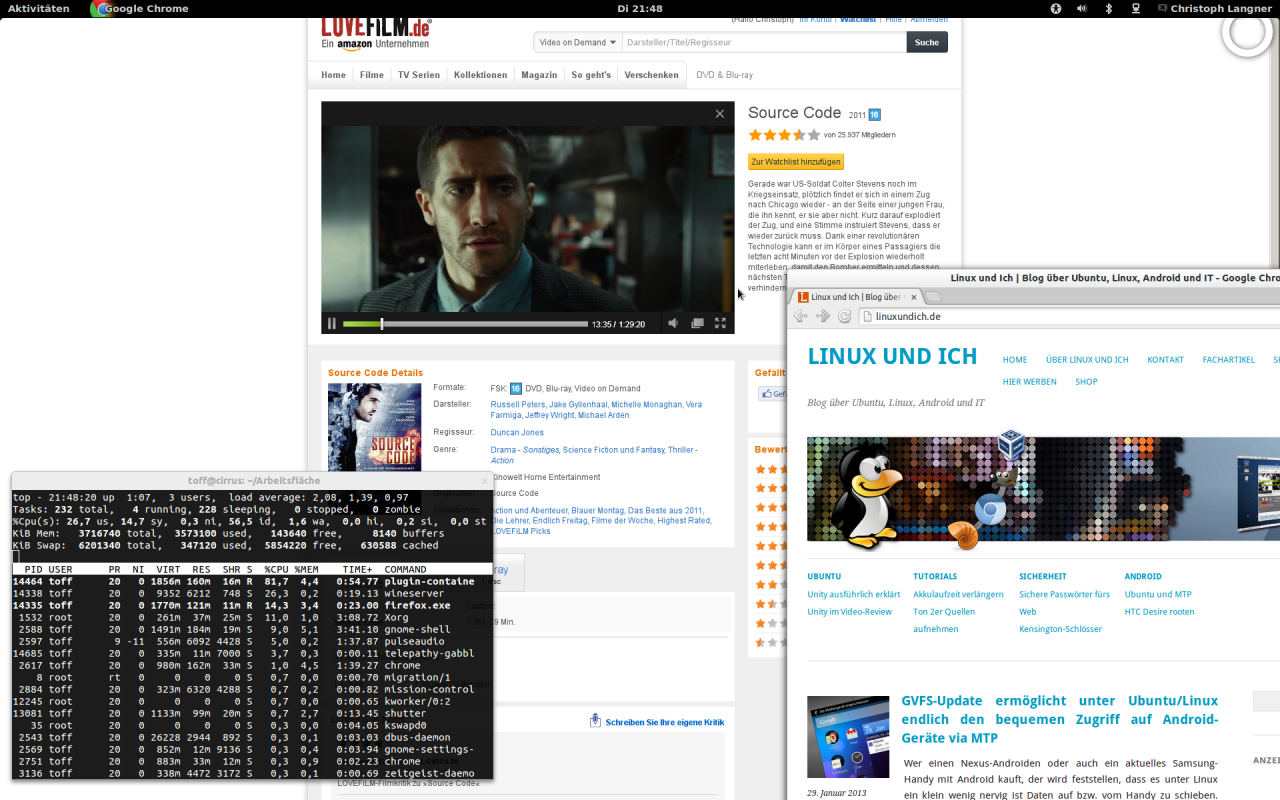Image resolution: width=1280 pixels, height=800 pixels.
Task: Open the Kollektionen tab
Action: 480,75
